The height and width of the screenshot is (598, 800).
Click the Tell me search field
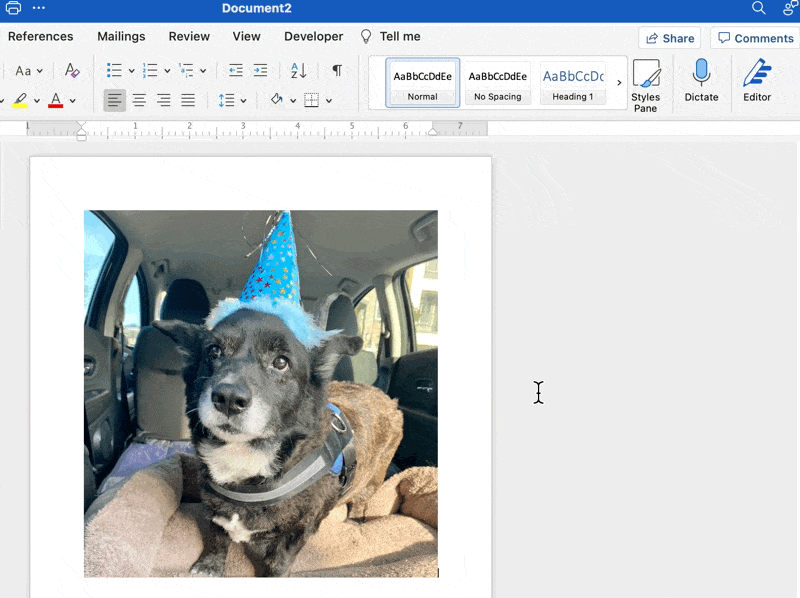[391, 37]
